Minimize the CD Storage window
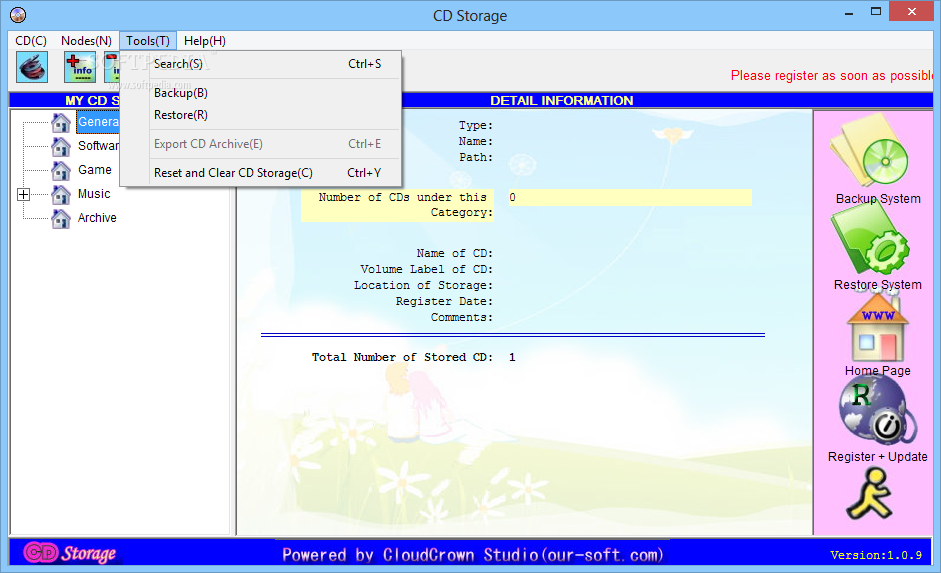Viewport: 941px width, 573px height. pyautogui.click(x=849, y=13)
